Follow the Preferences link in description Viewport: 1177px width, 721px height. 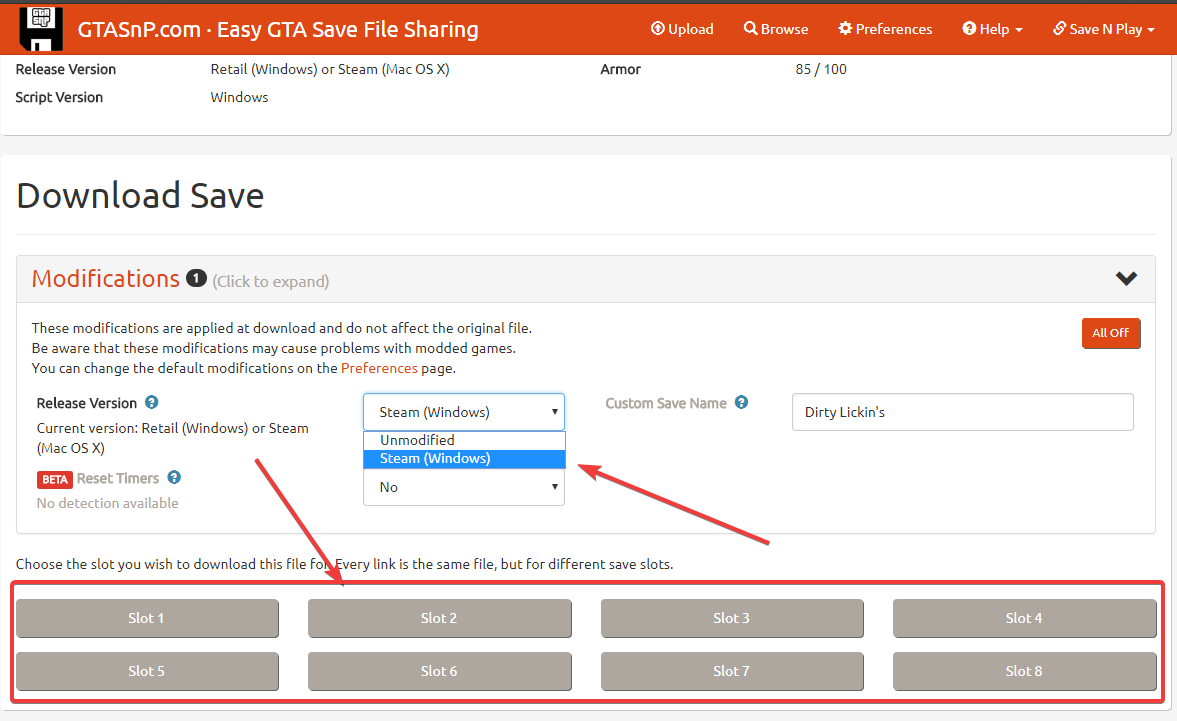point(379,368)
